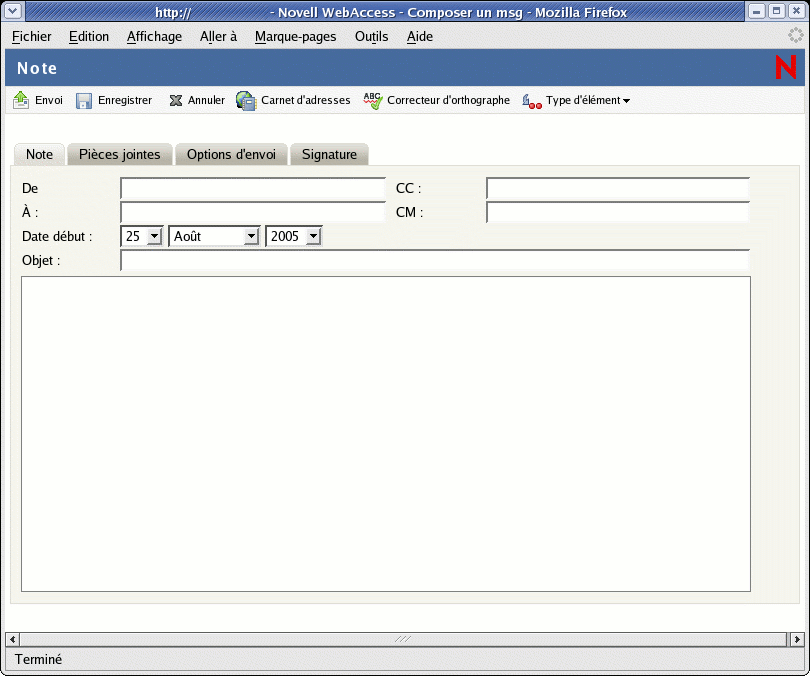810x676 pixels.
Task: Expand the Type d'élément dropdown arrow
Action: point(626,101)
